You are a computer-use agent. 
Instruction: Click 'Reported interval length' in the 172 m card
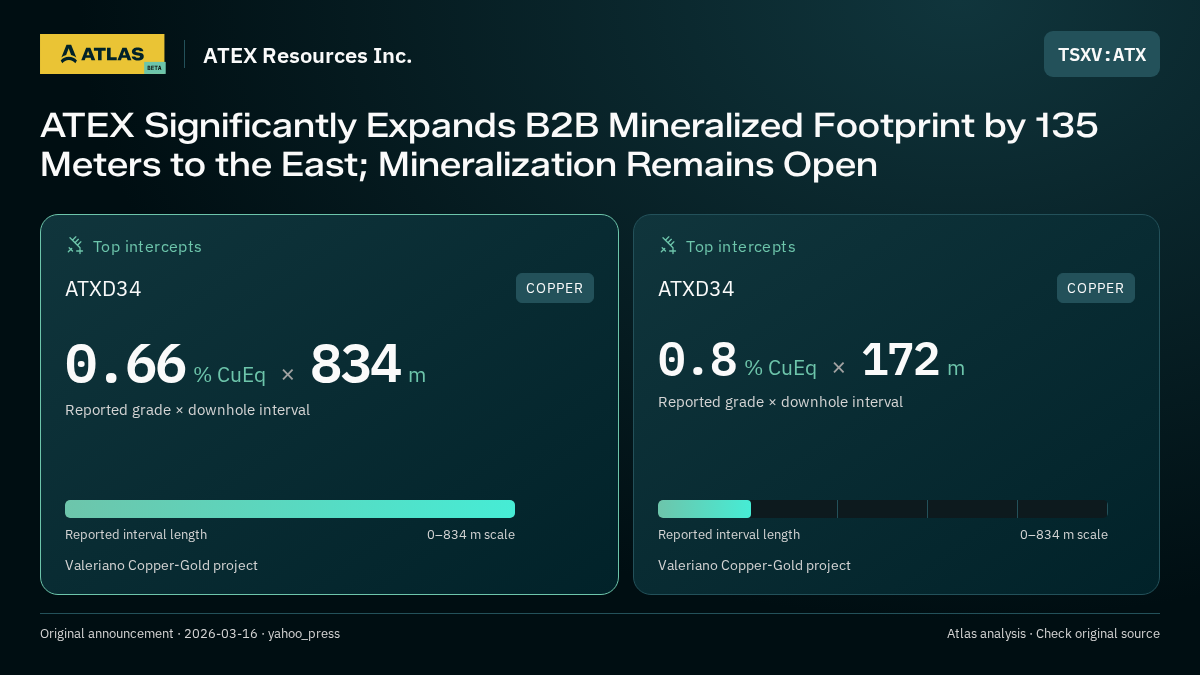coord(729,535)
